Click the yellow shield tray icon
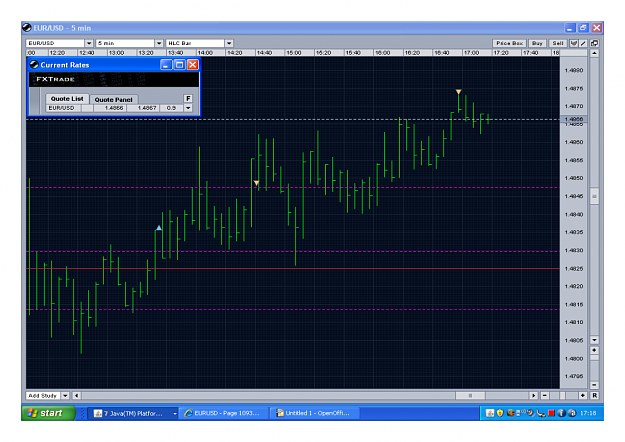The height and width of the screenshot is (442, 625). [500, 413]
